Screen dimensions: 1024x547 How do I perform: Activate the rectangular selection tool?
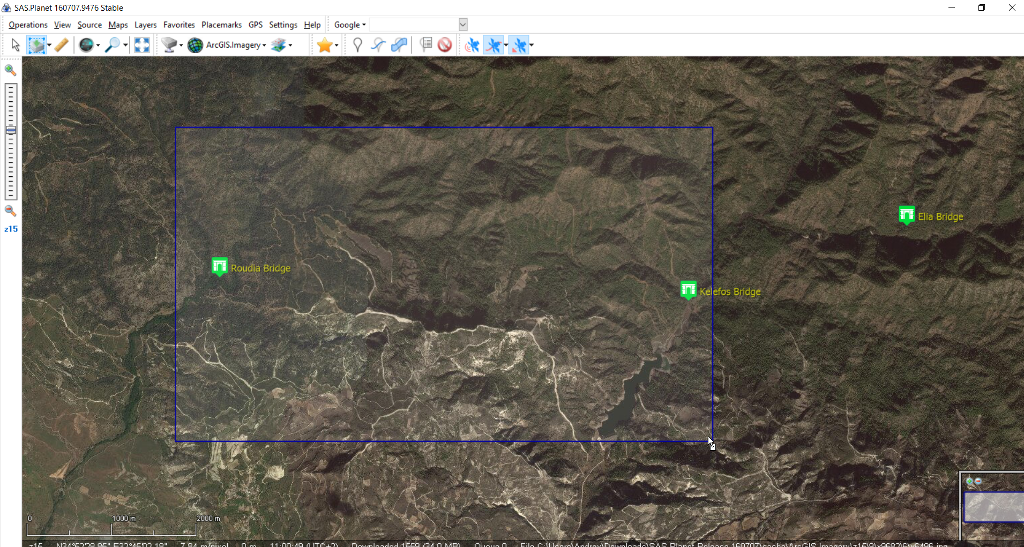pos(37,45)
